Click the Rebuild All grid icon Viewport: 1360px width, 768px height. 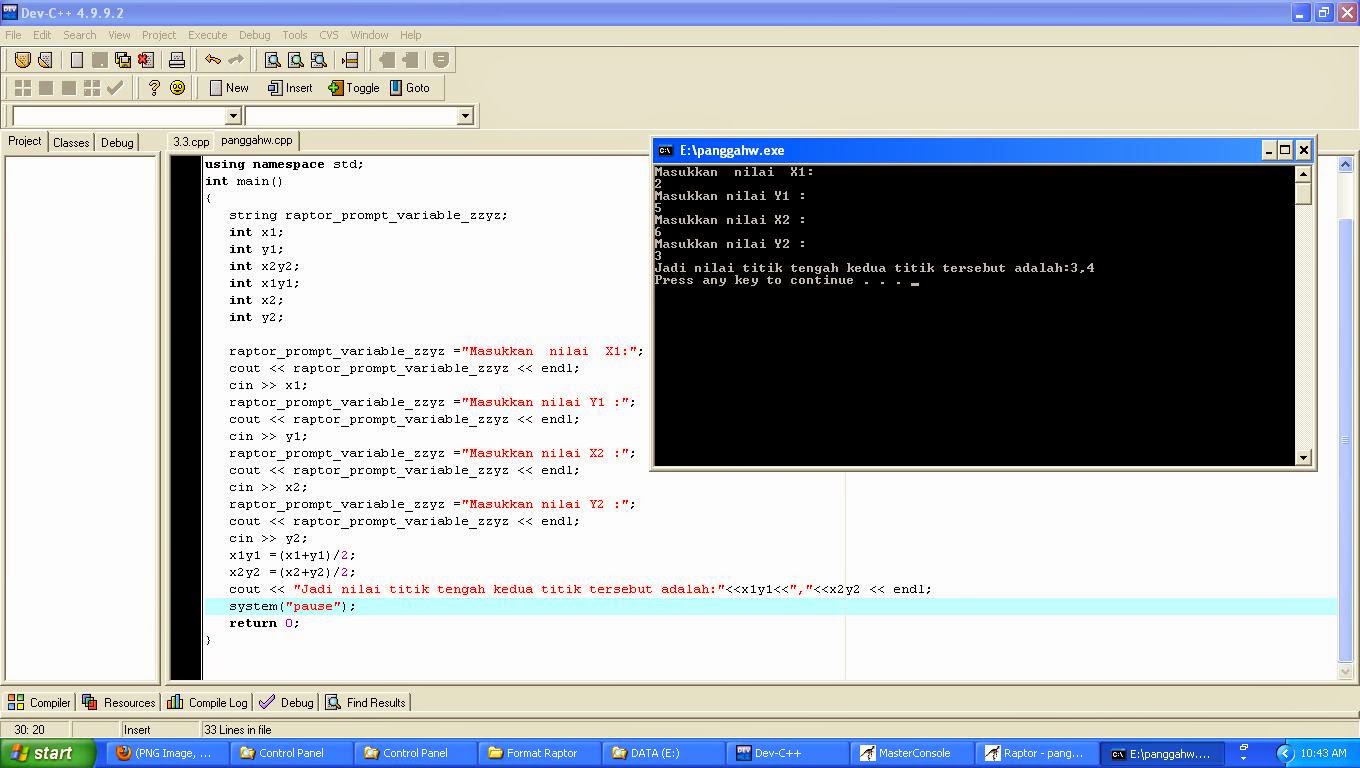click(91, 88)
